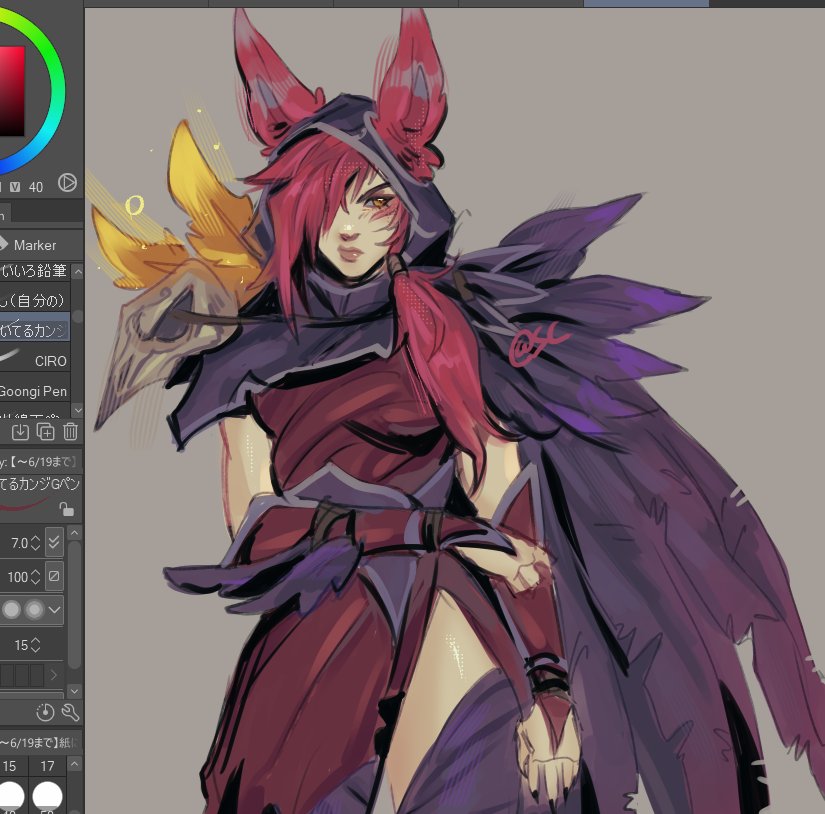This screenshot has height=814, width=825.
Task: Select the softer anti-aliasing circle option
Action: tap(35, 610)
